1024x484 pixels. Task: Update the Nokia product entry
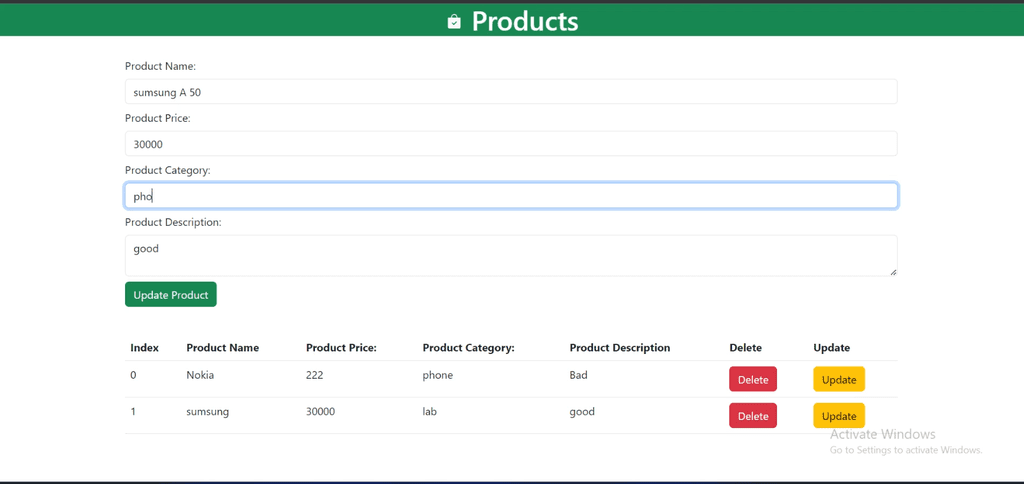[x=839, y=379]
